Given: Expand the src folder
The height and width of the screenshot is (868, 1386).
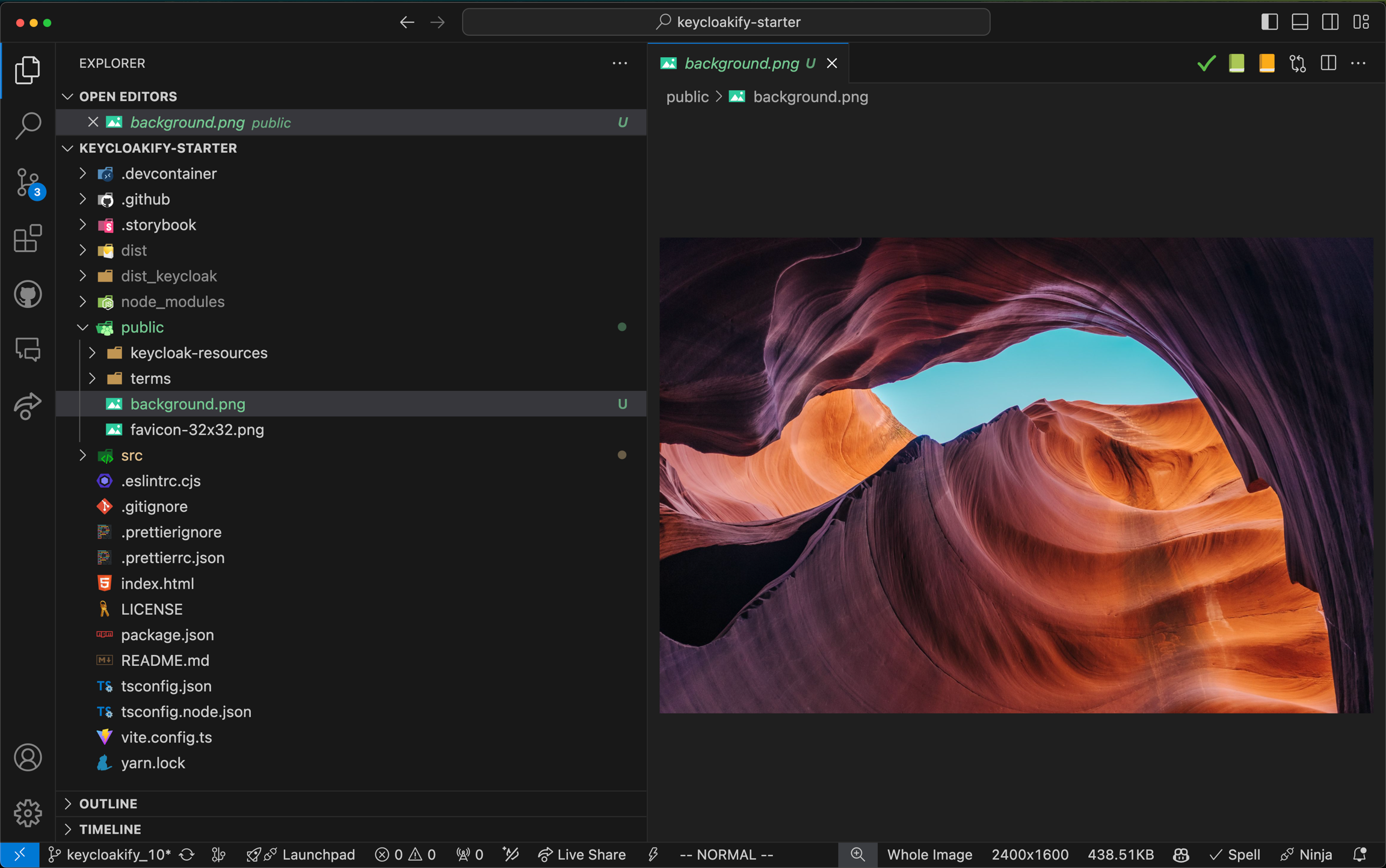Looking at the screenshot, I should pos(131,455).
